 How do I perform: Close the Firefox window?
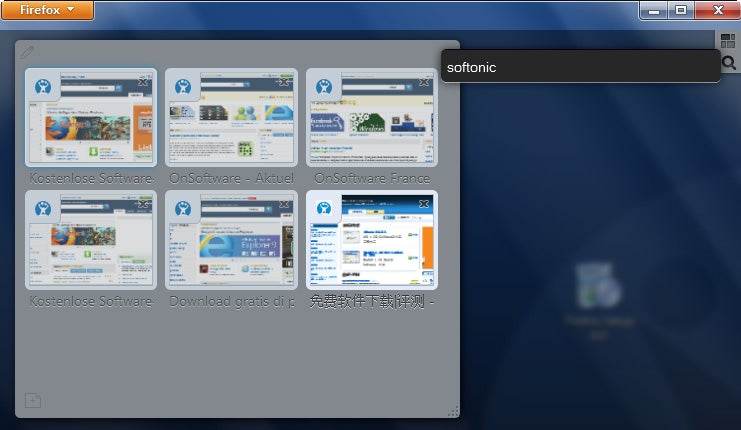(717, 10)
